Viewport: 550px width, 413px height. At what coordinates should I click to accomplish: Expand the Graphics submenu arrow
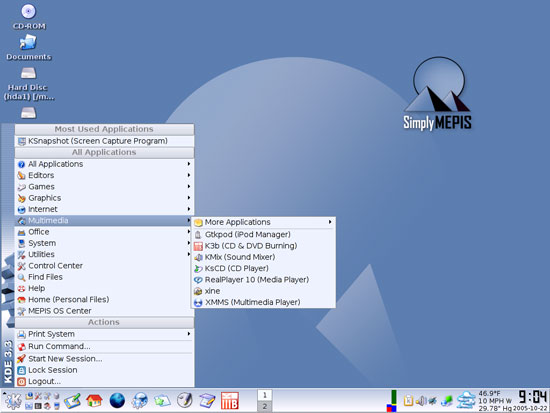pyautogui.click(x=189, y=198)
